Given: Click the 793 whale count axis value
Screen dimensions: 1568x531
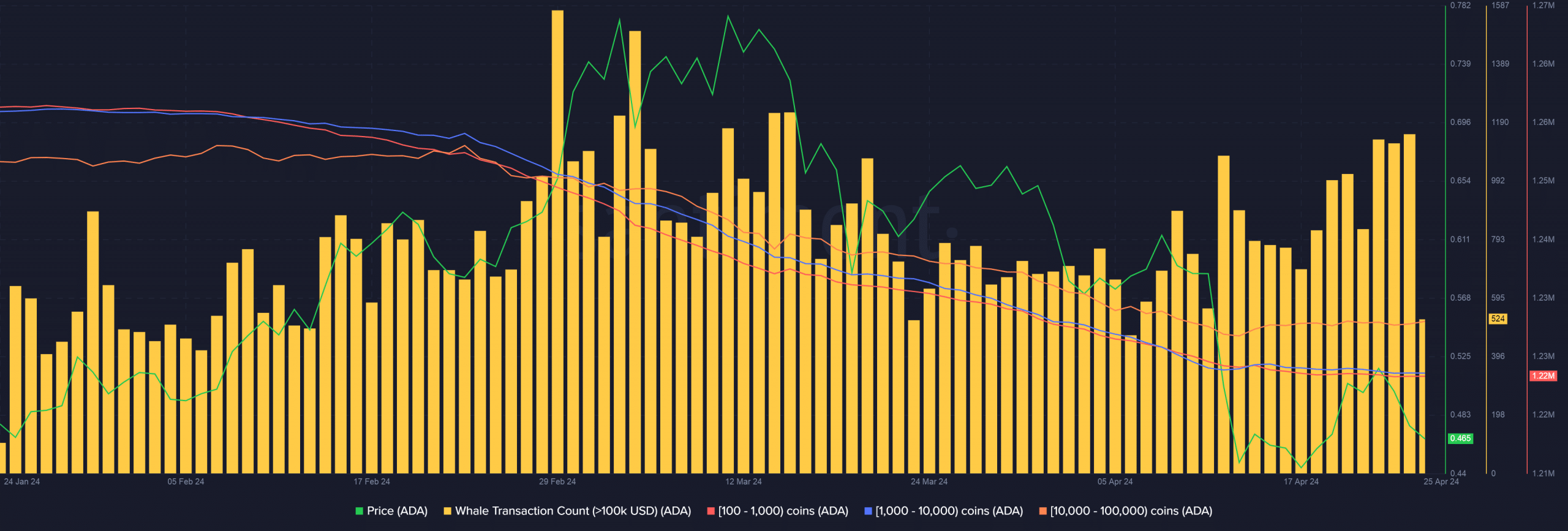Looking at the screenshot, I should click(x=1498, y=239).
